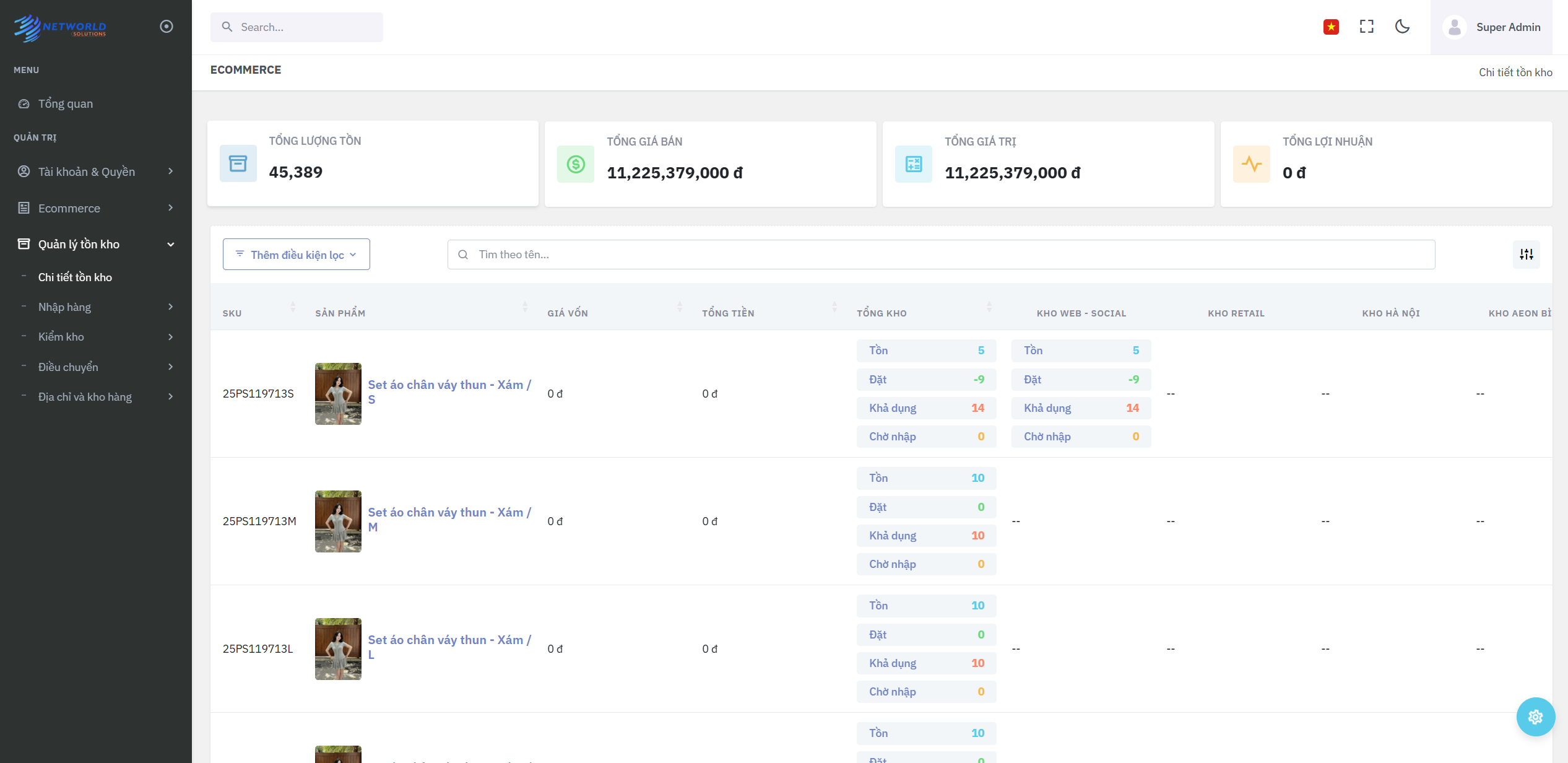Click the Super Admin avatar icon
This screenshot has height=763, width=1568.
(x=1454, y=27)
